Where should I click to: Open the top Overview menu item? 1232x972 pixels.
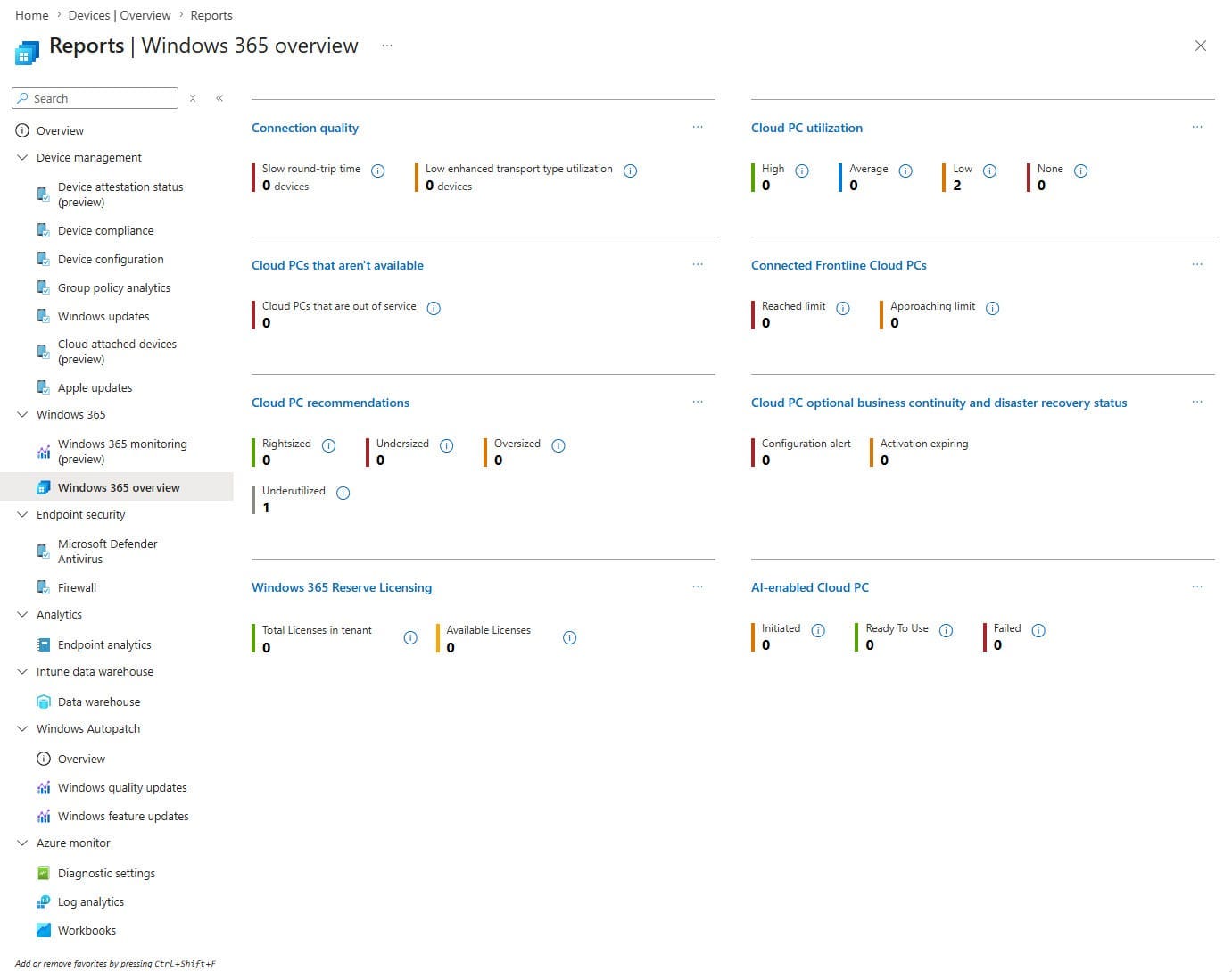click(x=60, y=130)
